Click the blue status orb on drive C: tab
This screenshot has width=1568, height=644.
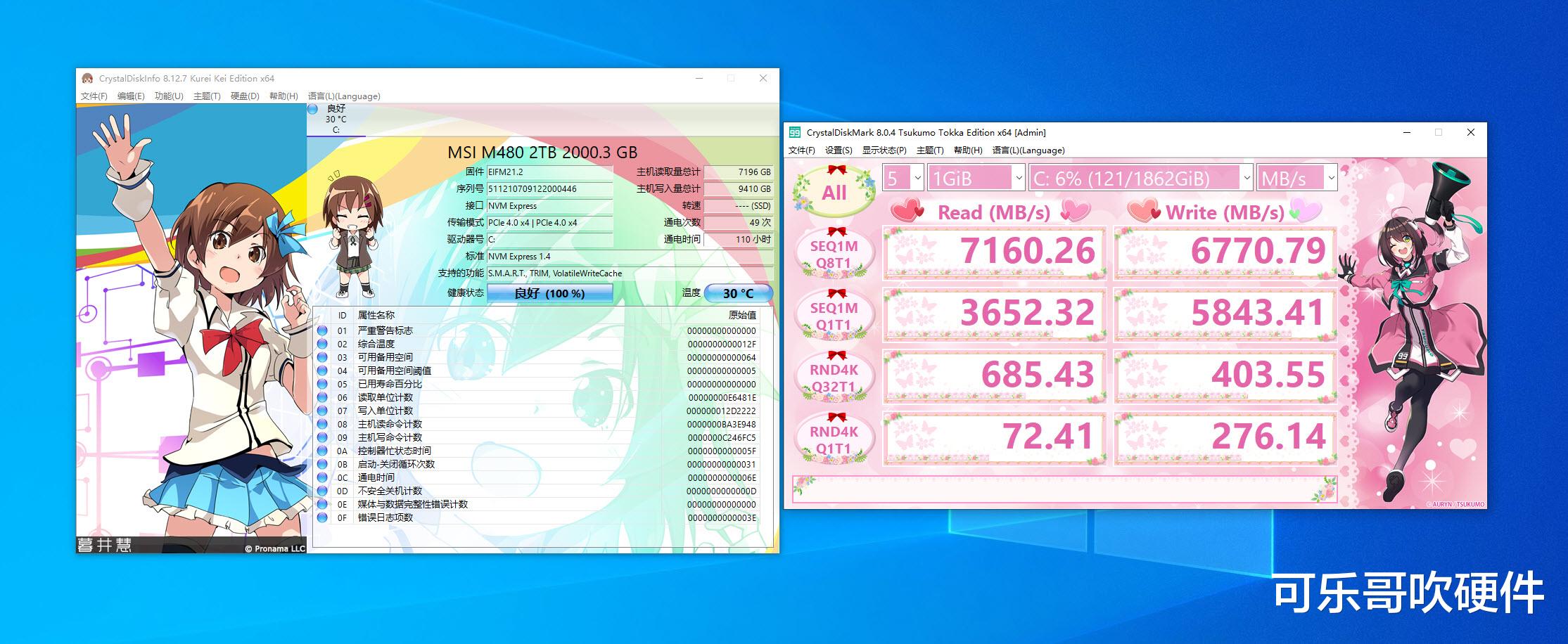(x=312, y=109)
